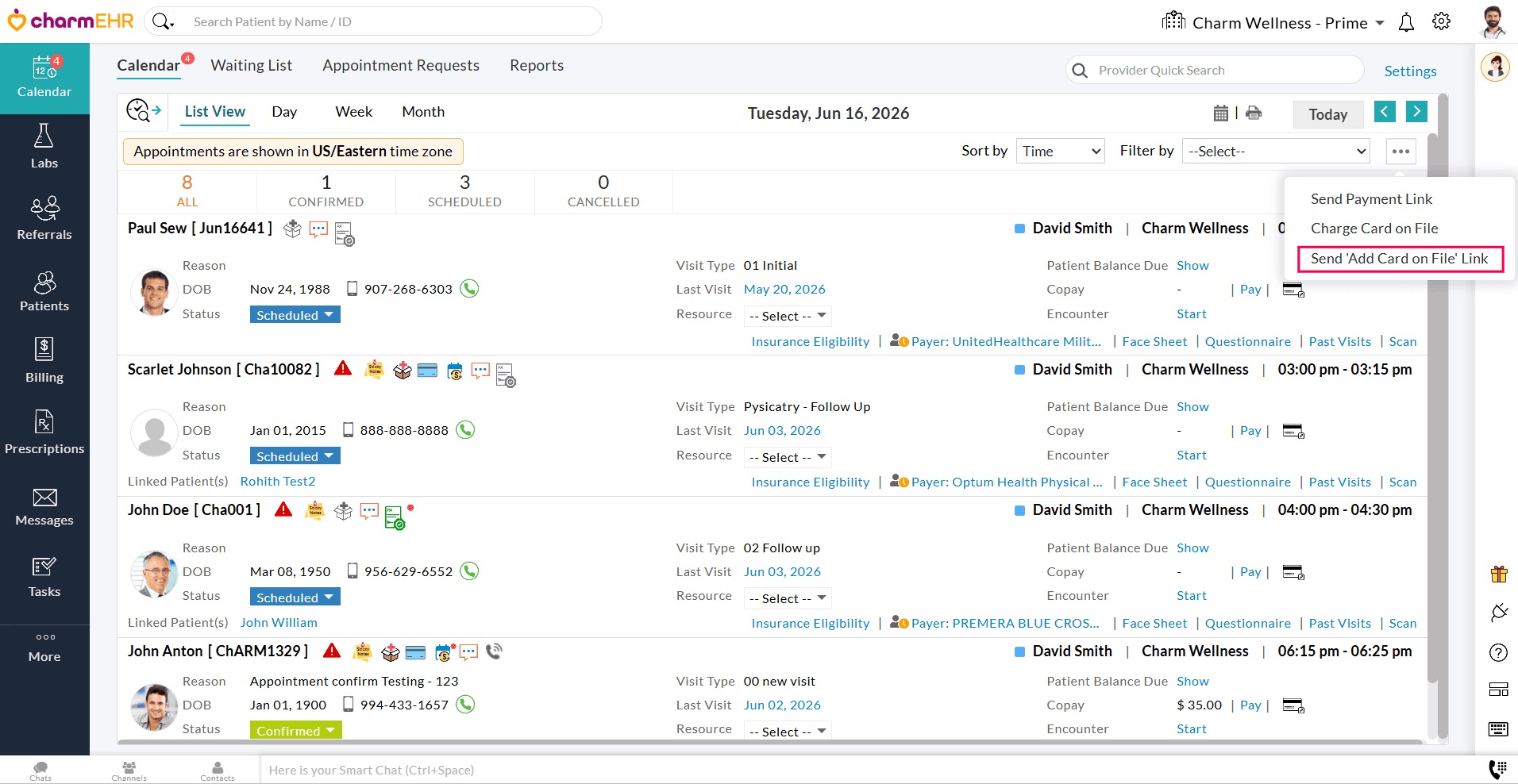Open the Appointment Requests tab
Image resolution: width=1518 pixels, height=784 pixels.
(x=401, y=66)
